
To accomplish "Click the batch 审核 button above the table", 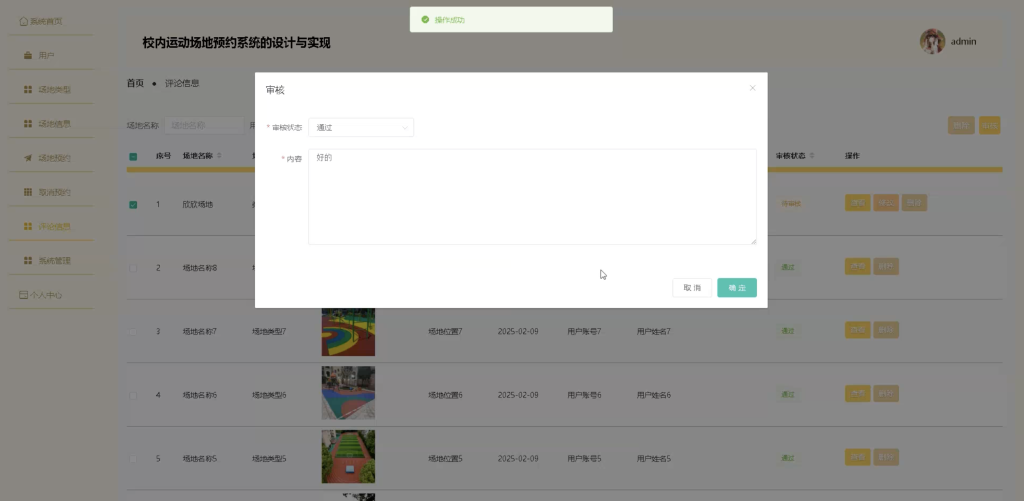I will click(x=989, y=125).
